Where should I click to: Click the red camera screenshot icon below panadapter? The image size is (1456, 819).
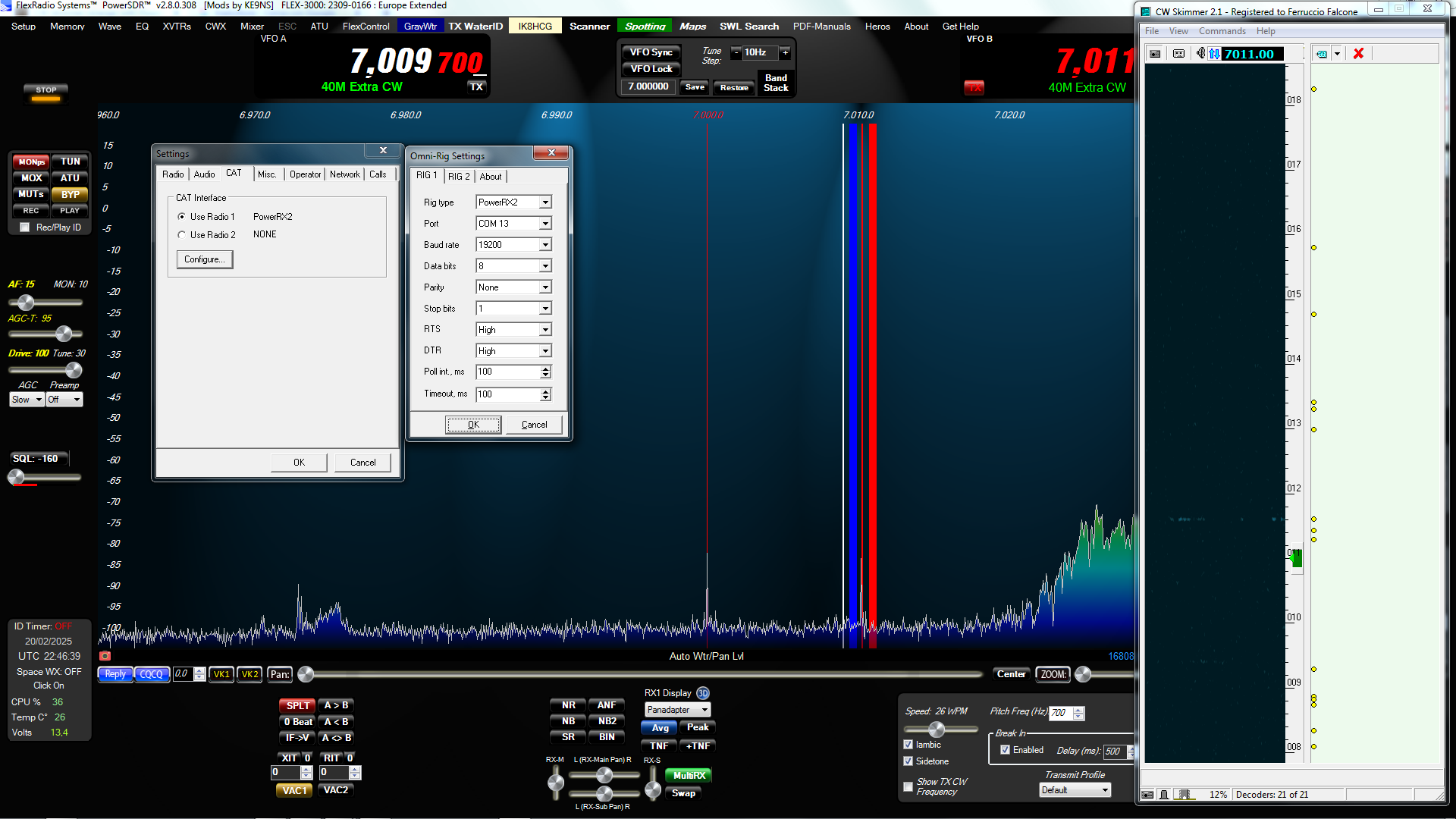pos(105,656)
